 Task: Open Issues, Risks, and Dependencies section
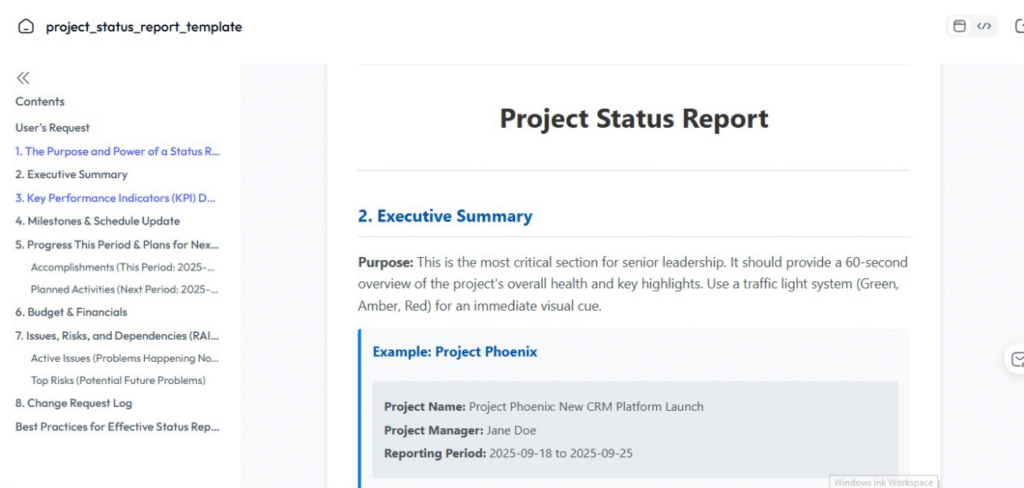(115, 335)
